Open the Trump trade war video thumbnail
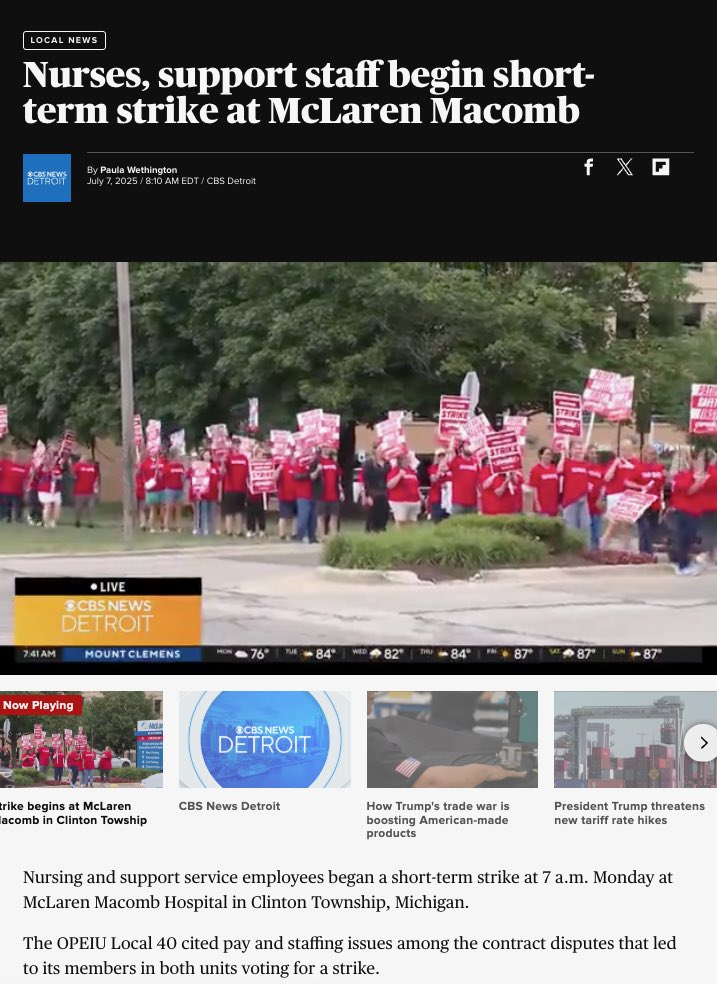This screenshot has height=984, width=717. click(x=452, y=739)
